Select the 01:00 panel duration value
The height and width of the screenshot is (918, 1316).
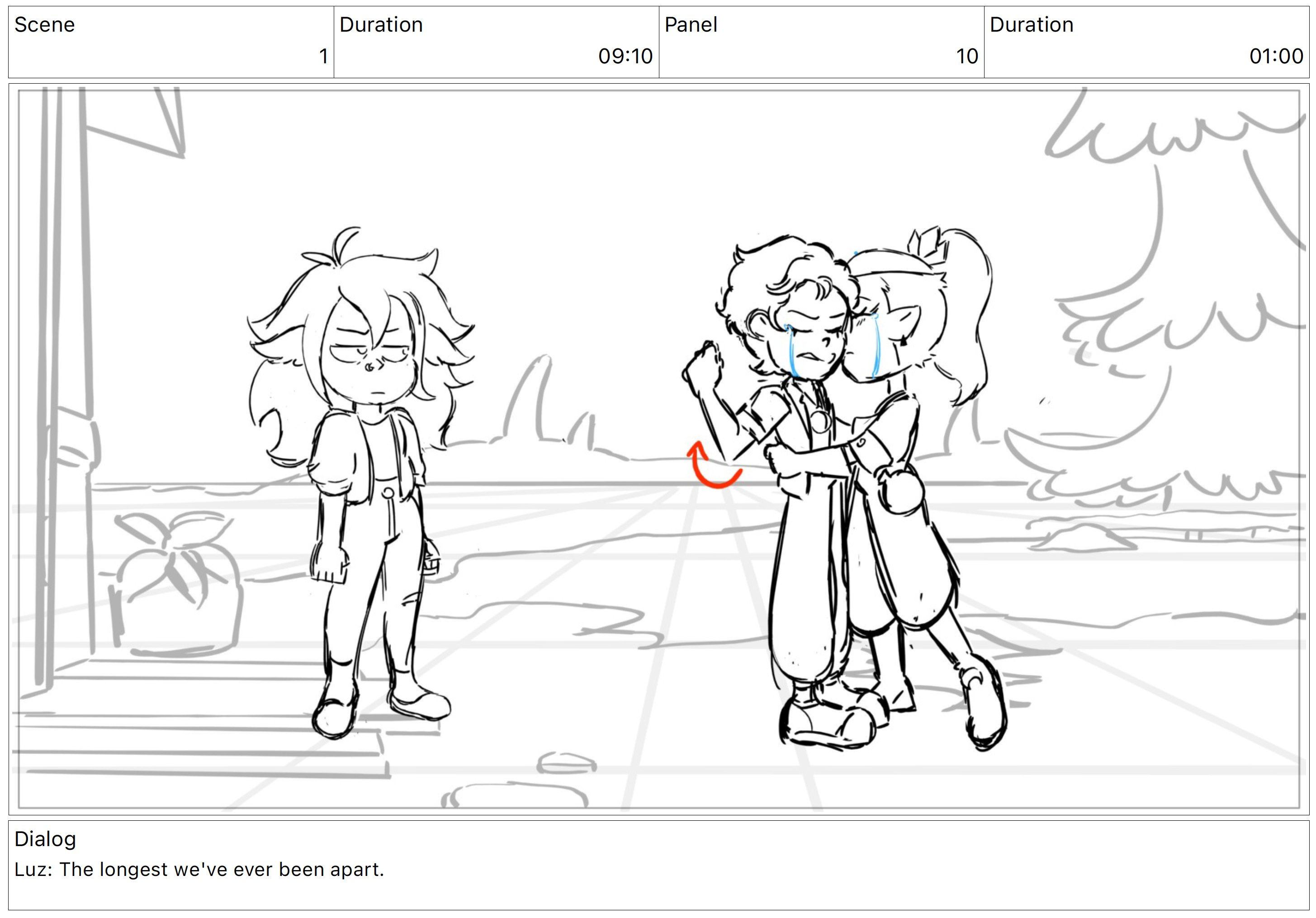click(1277, 56)
